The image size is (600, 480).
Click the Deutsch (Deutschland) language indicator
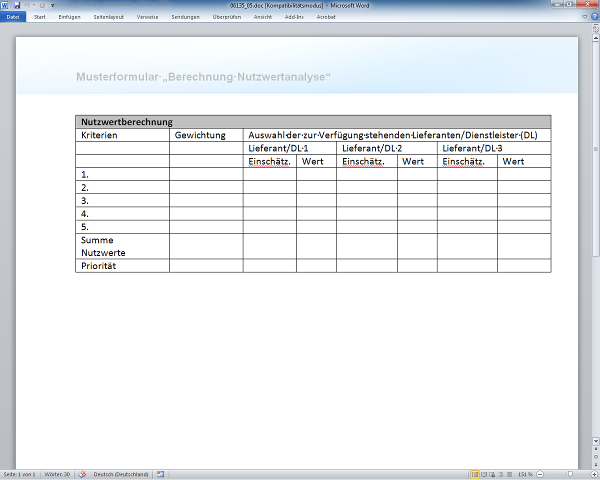(120, 474)
